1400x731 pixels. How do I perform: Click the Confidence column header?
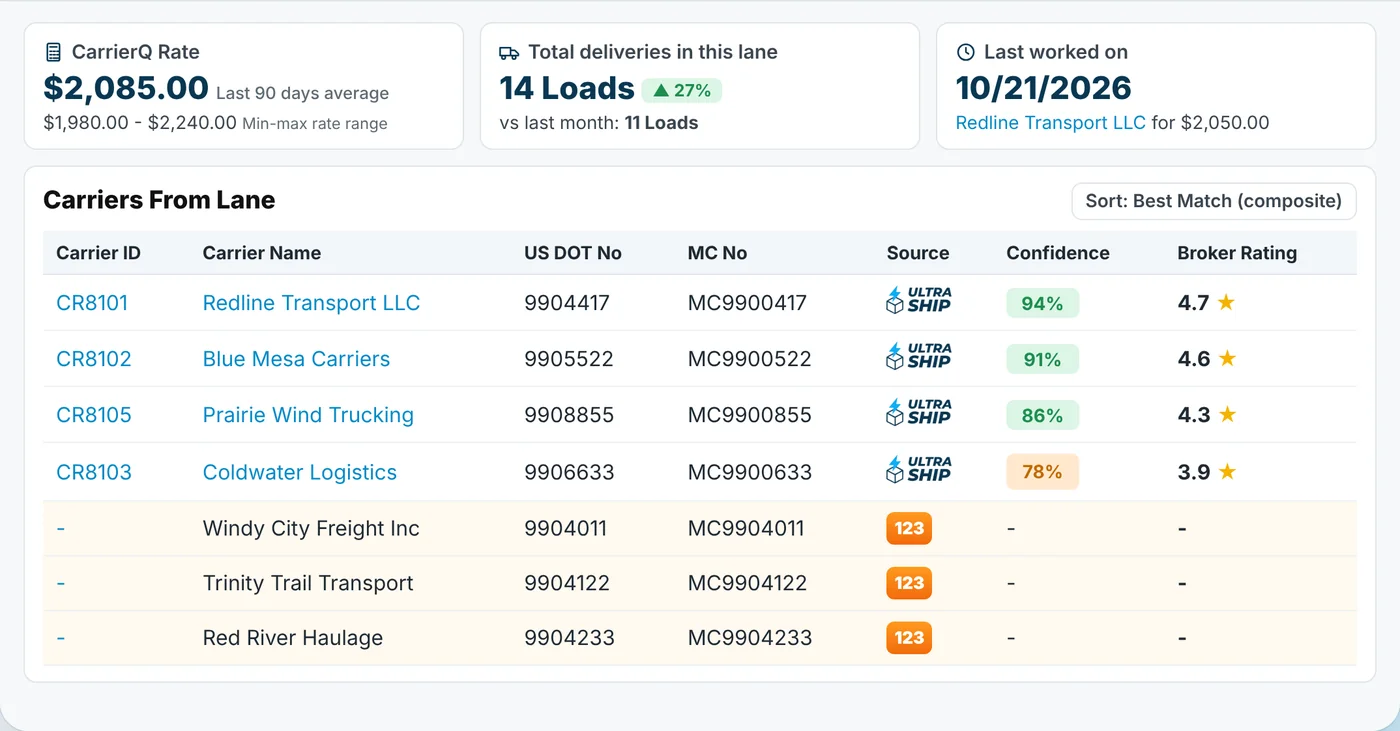click(x=1058, y=253)
